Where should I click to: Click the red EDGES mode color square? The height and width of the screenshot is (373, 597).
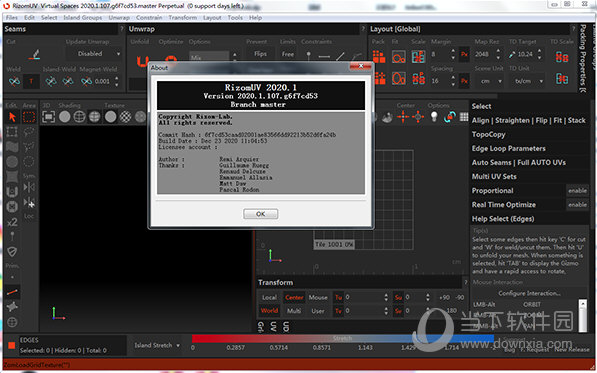(11, 345)
